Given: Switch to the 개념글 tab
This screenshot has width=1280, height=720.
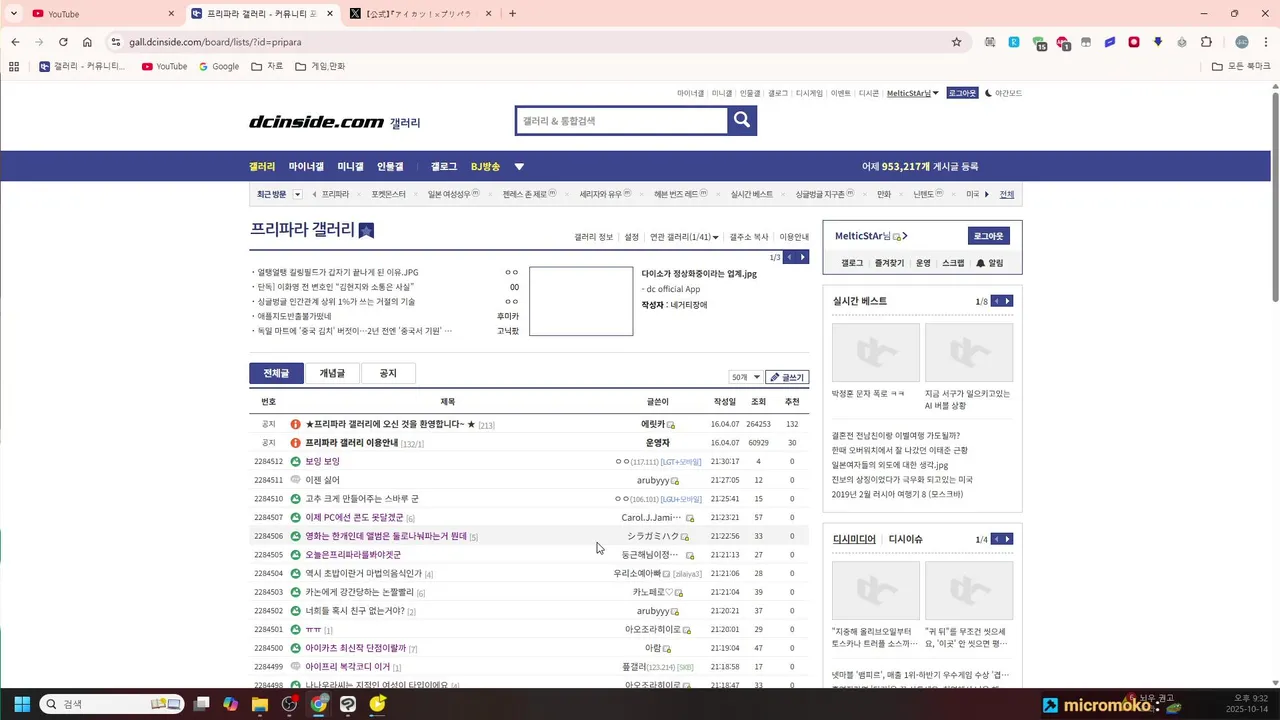Looking at the screenshot, I should 332,373.
